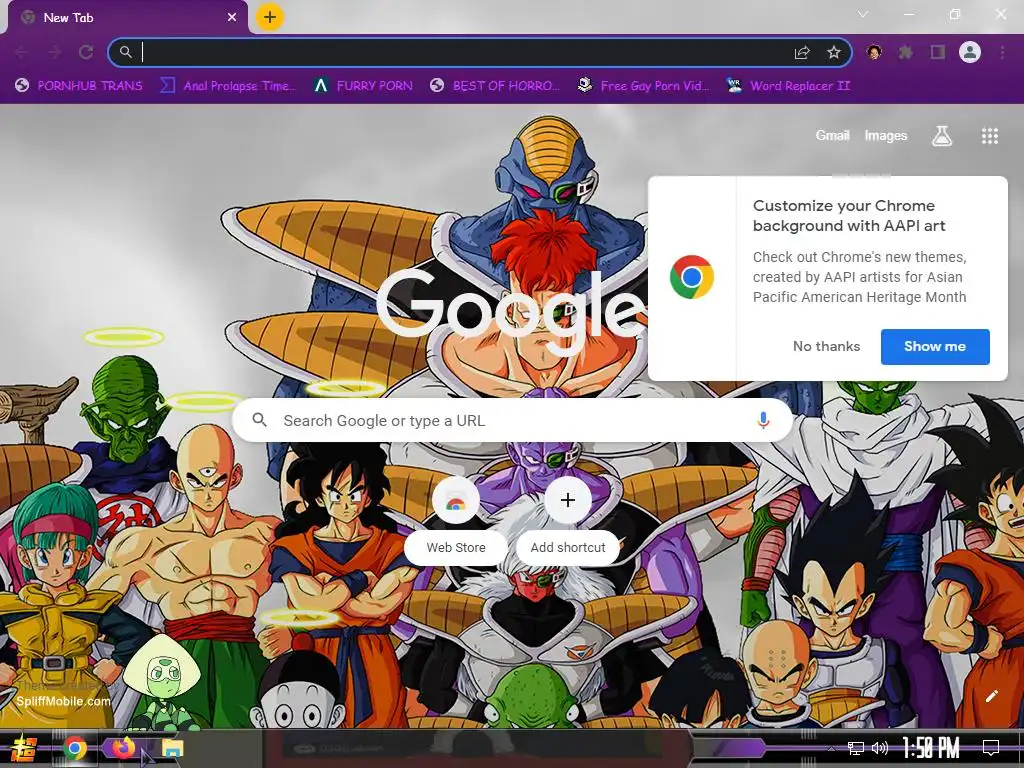This screenshot has width=1024, height=768.
Task: Start voice search with the microphone
Action: [x=763, y=421]
